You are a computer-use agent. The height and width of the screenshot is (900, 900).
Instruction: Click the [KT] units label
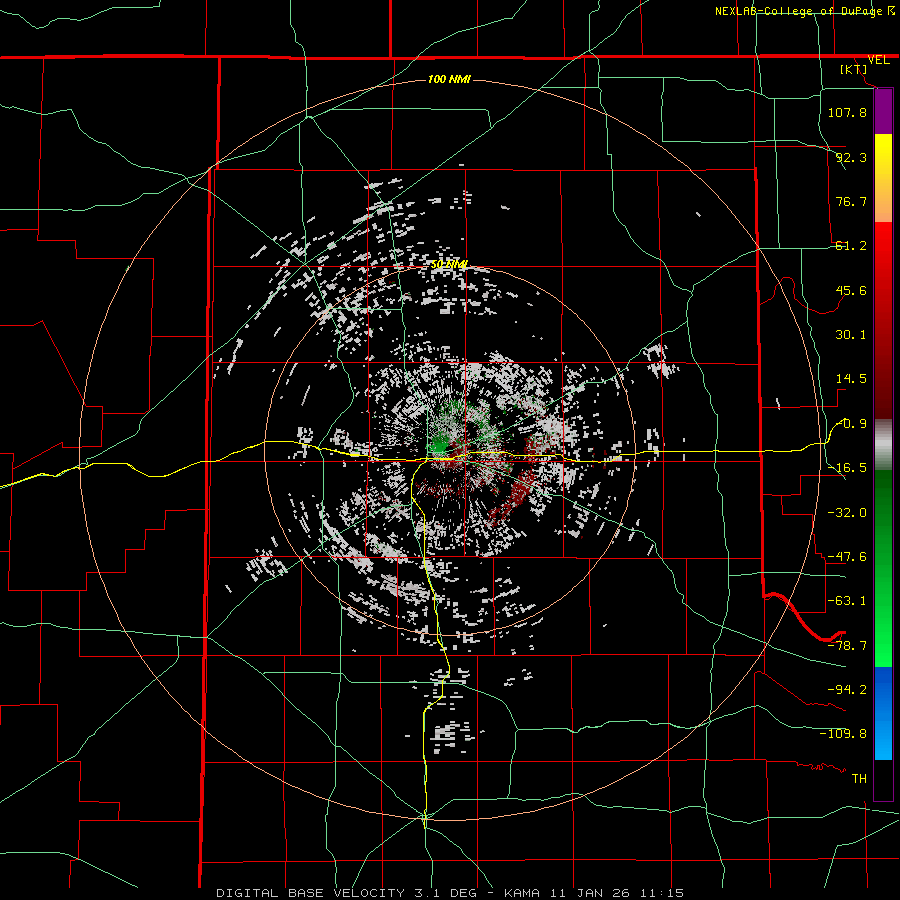[854, 69]
